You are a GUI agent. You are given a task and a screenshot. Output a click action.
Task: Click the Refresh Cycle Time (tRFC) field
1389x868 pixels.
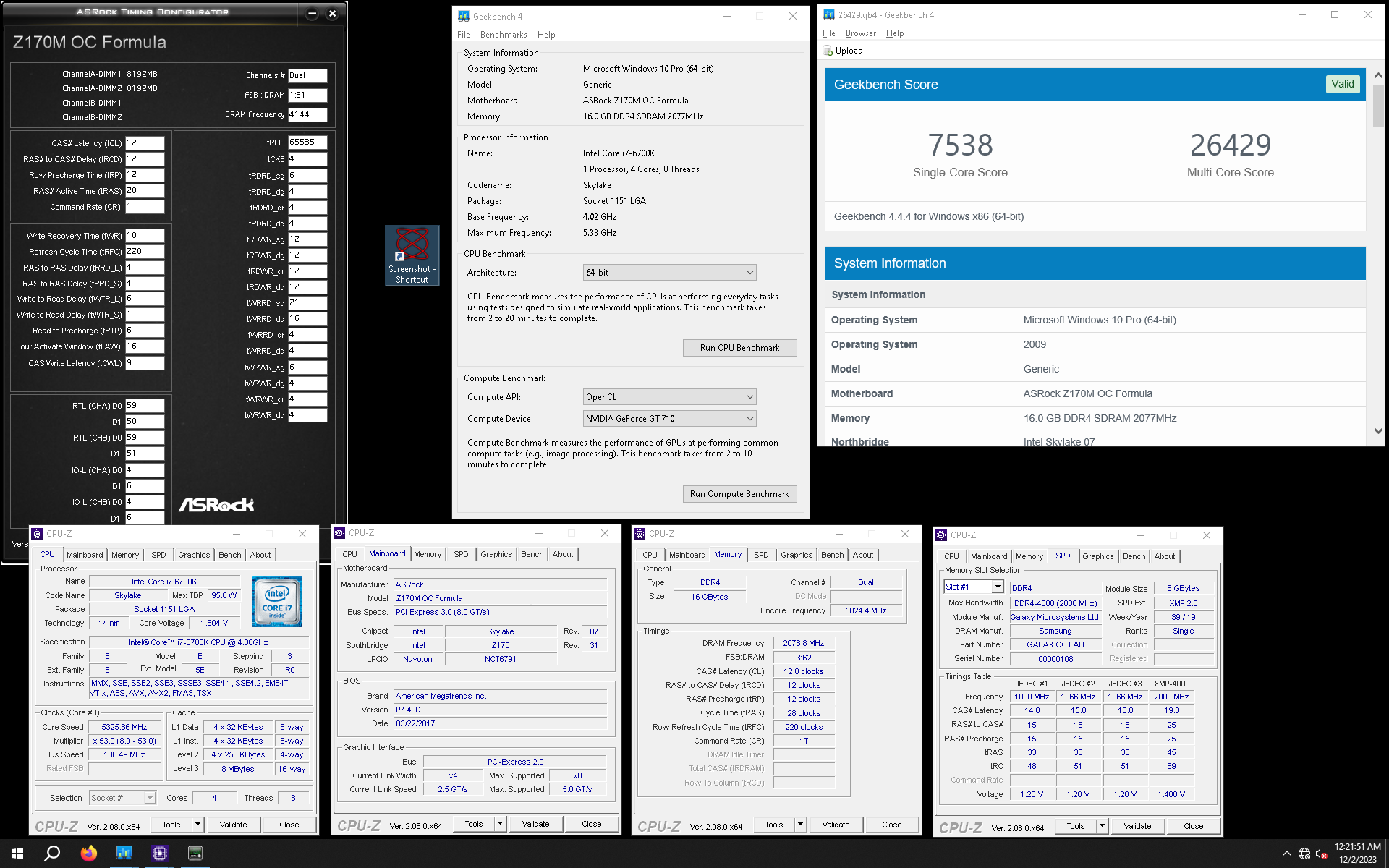point(145,252)
